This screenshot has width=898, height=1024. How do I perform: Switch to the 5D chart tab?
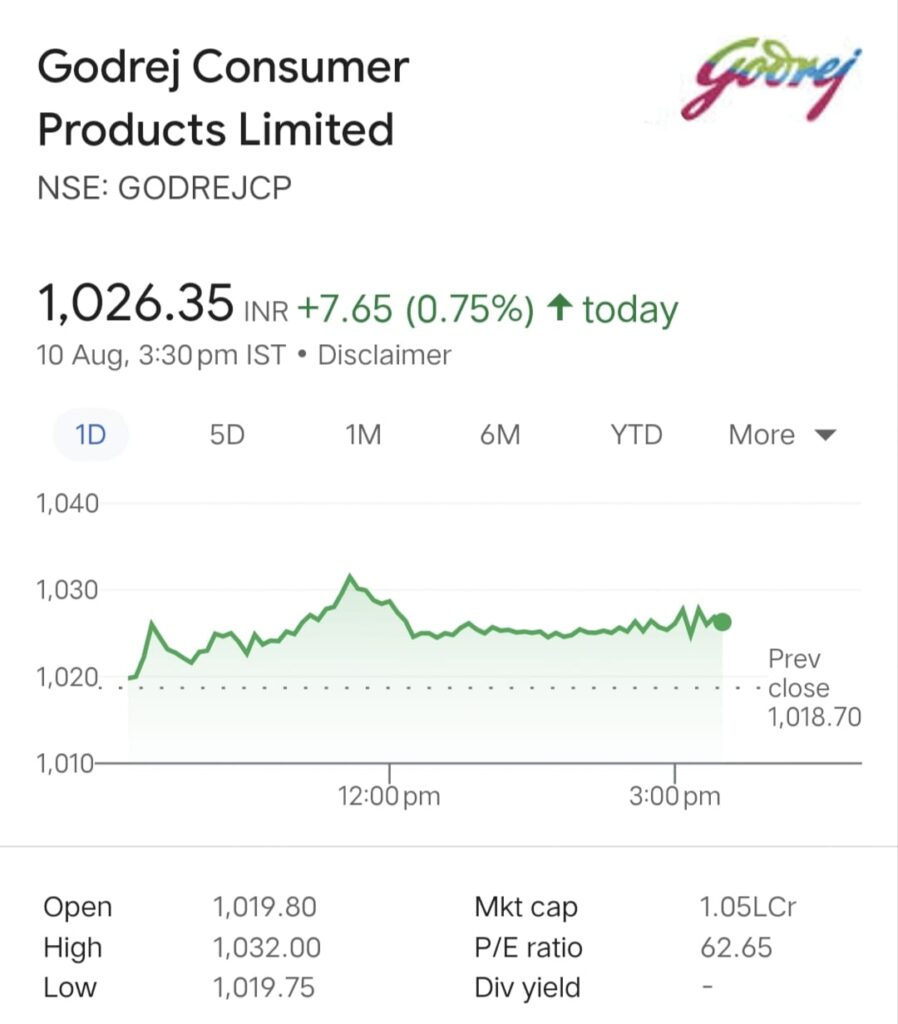coord(227,435)
